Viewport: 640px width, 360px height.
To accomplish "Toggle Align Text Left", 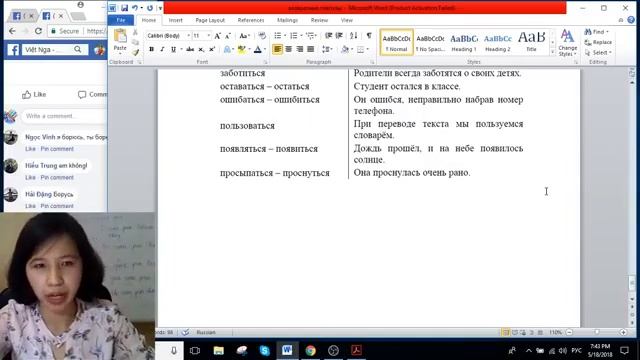I will 278,49.
